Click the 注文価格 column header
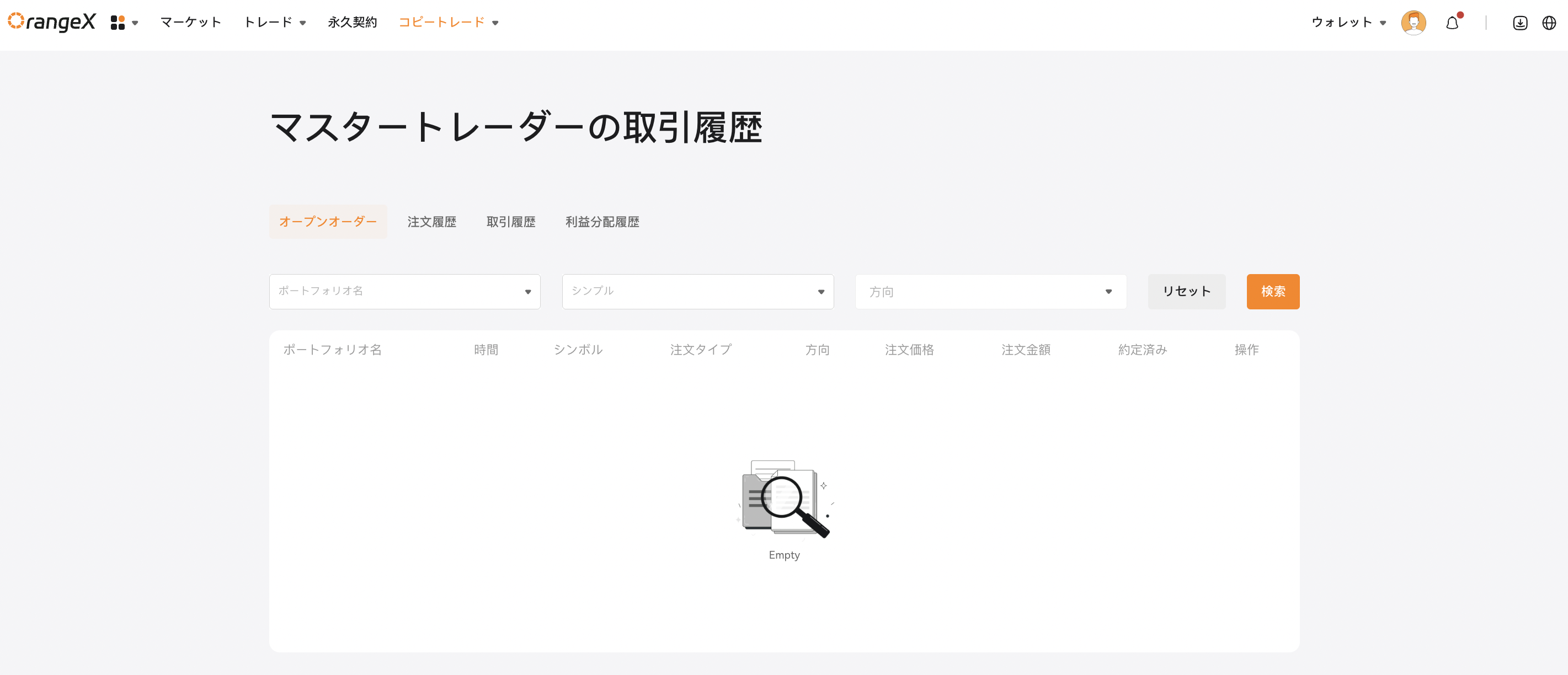The height and width of the screenshot is (675, 1568). pyautogui.click(x=909, y=350)
